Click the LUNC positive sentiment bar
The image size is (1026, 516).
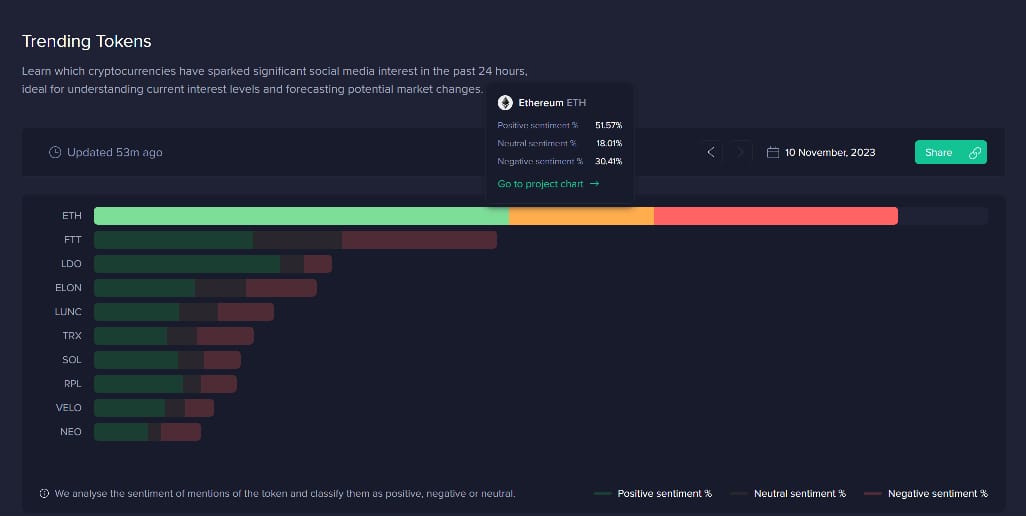(x=137, y=312)
